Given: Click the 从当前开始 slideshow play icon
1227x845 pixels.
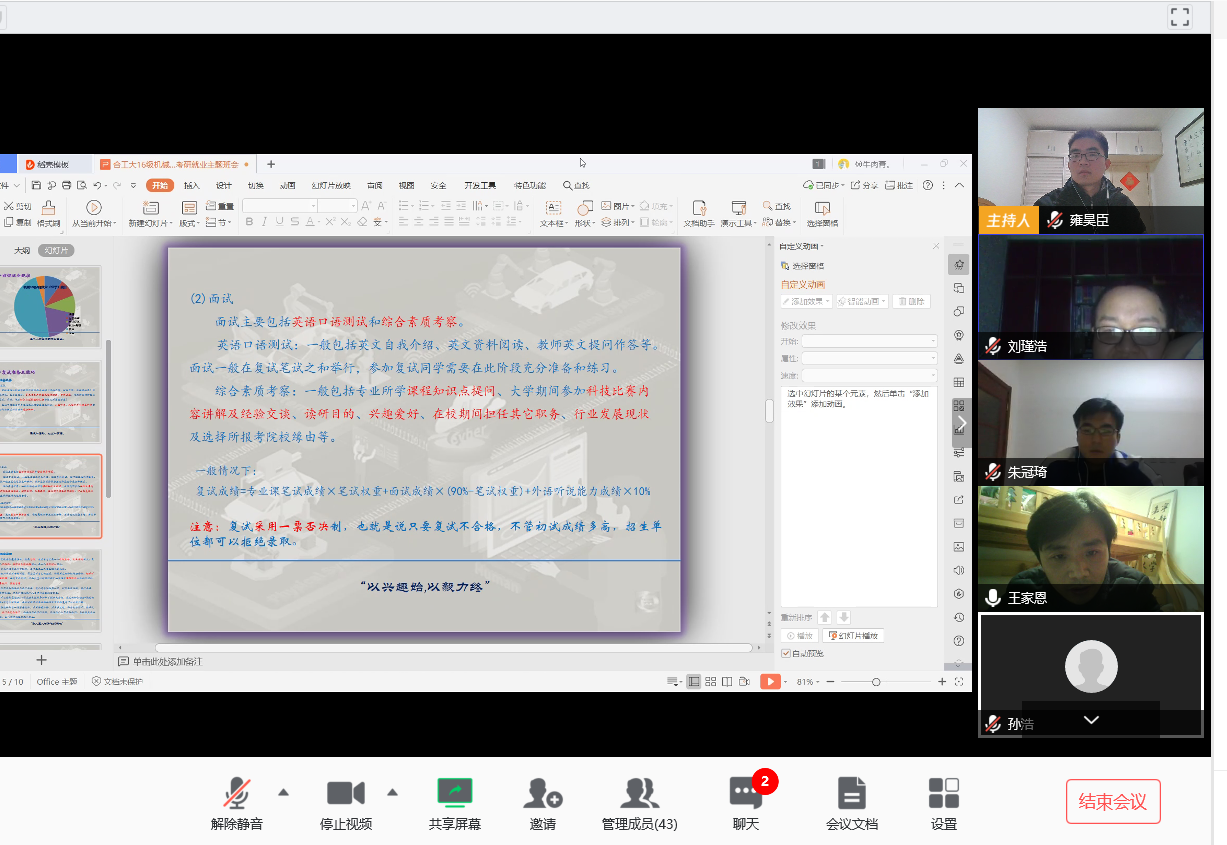Looking at the screenshot, I should (93, 208).
